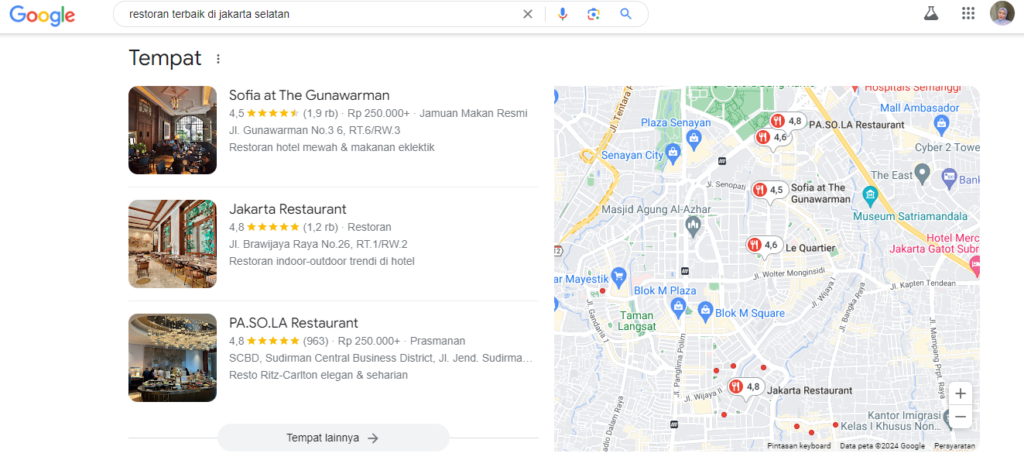The width and height of the screenshot is (1024, 474).
Task: Click the Le Quartier 4,6 map pin
Action: [764, 245]
